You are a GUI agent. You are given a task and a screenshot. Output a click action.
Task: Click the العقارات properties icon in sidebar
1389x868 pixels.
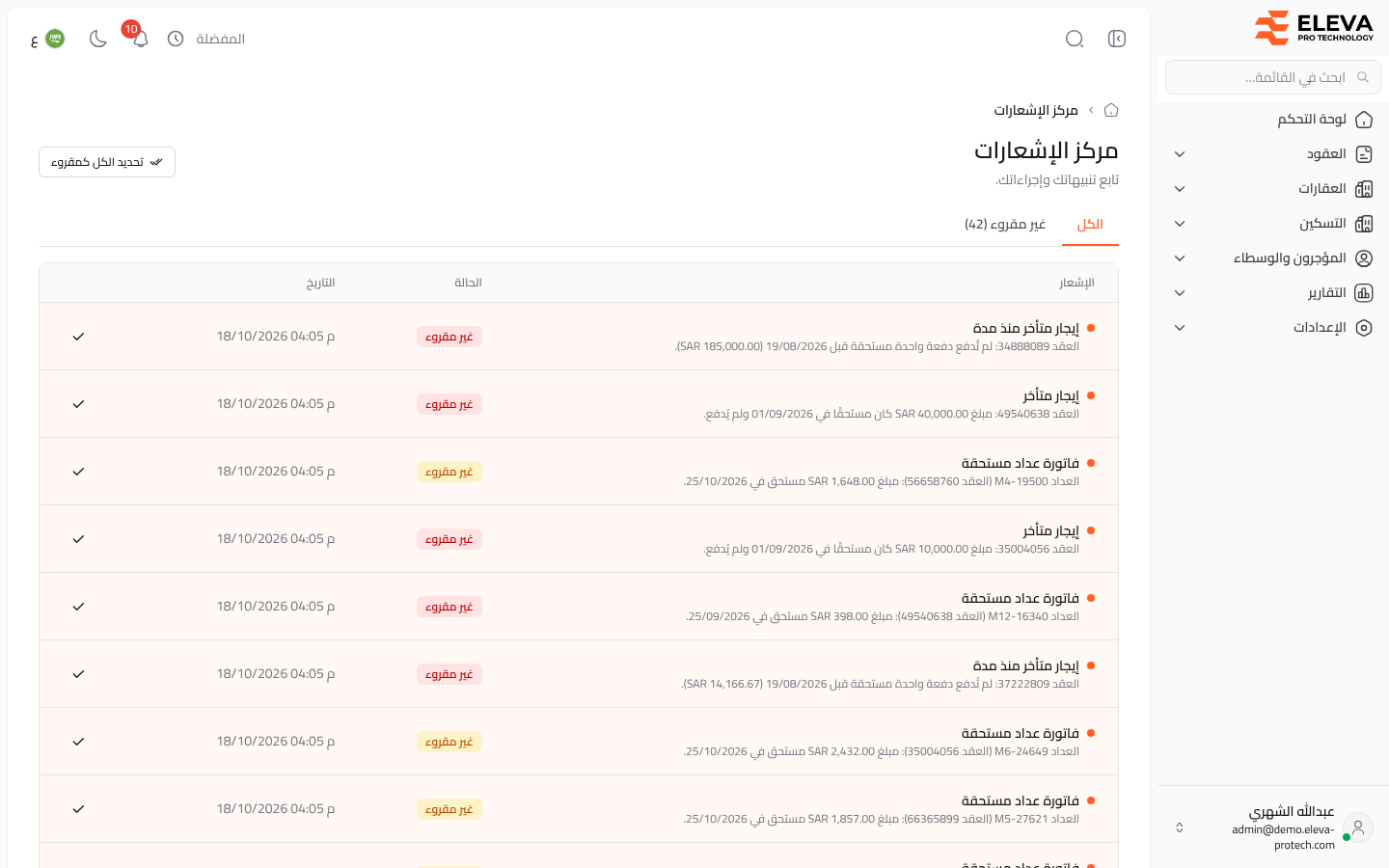(x=1364, y=189)
